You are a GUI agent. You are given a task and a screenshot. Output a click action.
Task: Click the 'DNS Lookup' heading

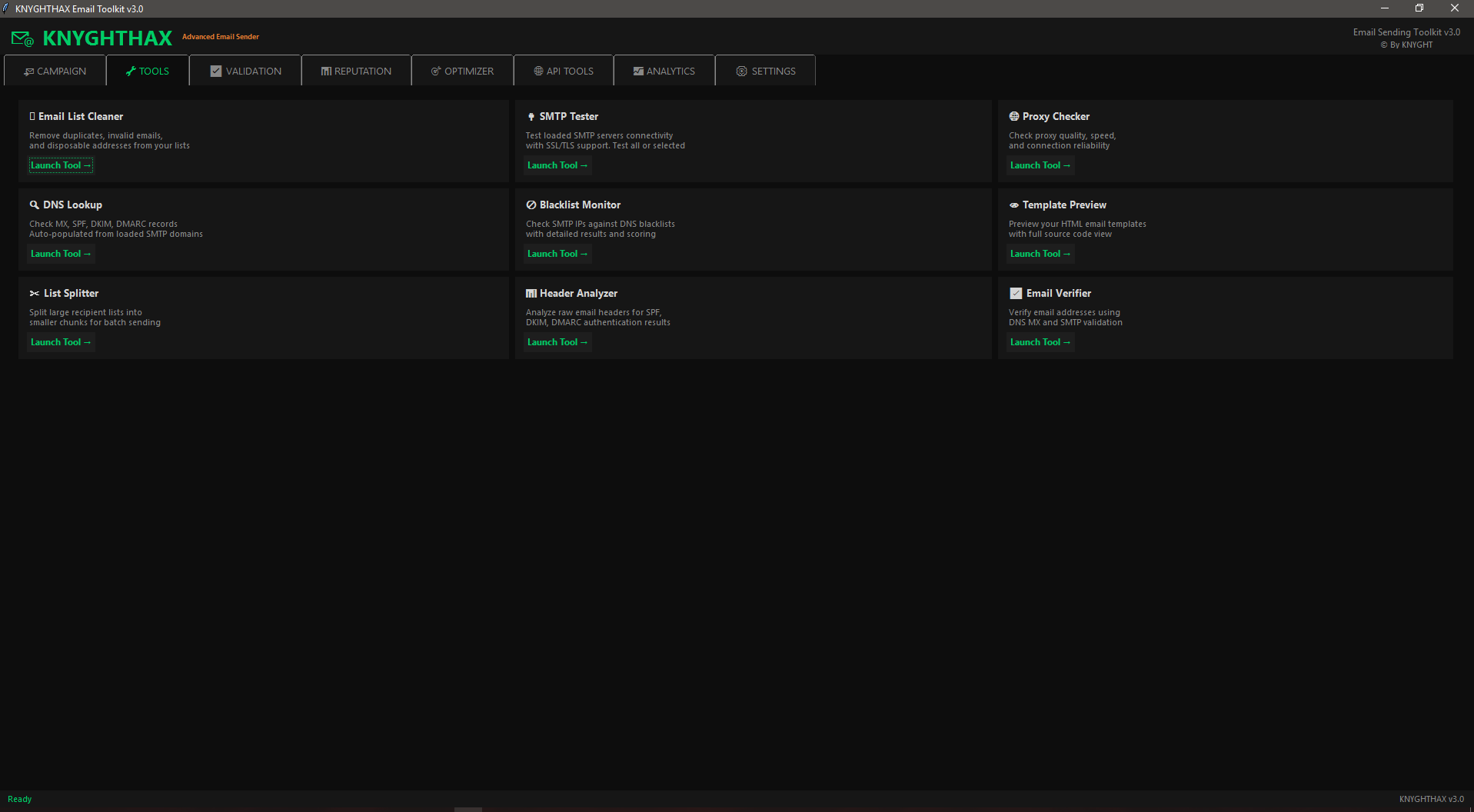click(x=73, y=205)
